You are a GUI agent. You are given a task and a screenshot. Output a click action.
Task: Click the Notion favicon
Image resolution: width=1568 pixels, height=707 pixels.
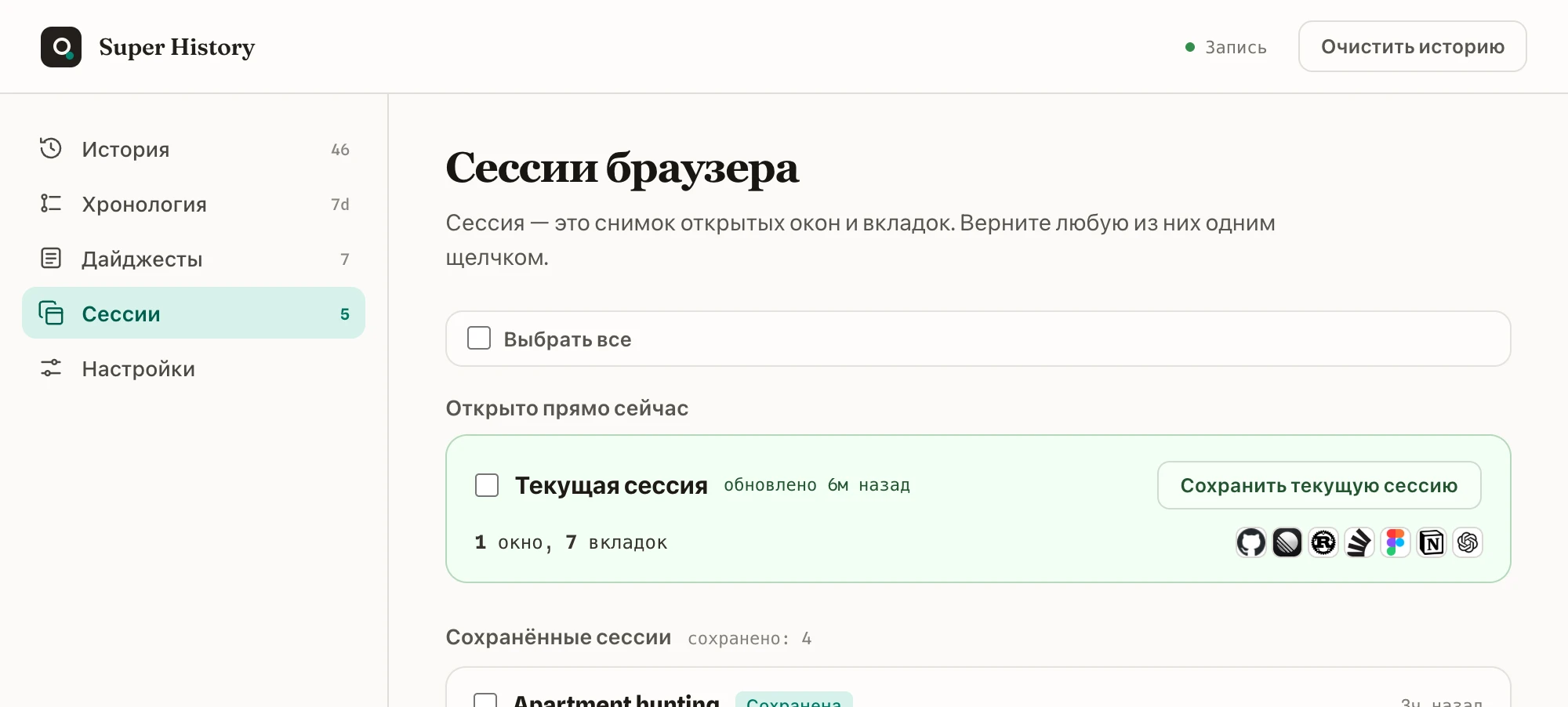point(1432,542)
